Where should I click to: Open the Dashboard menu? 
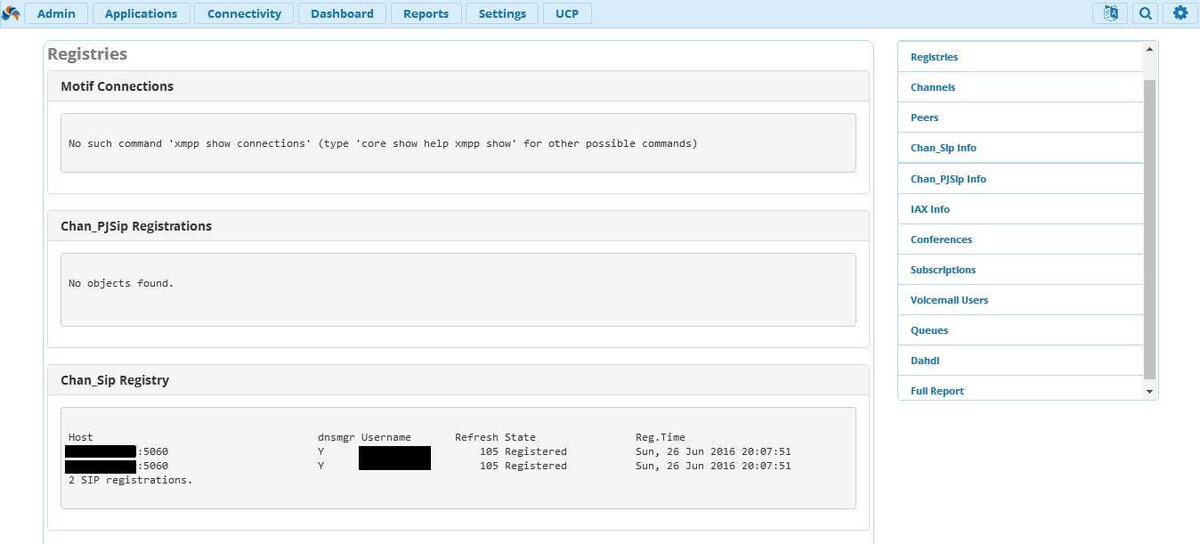tap(342, 14)
